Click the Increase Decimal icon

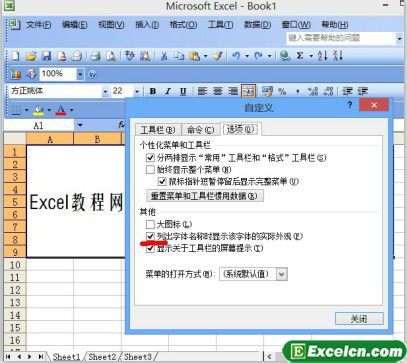(313, 91)
